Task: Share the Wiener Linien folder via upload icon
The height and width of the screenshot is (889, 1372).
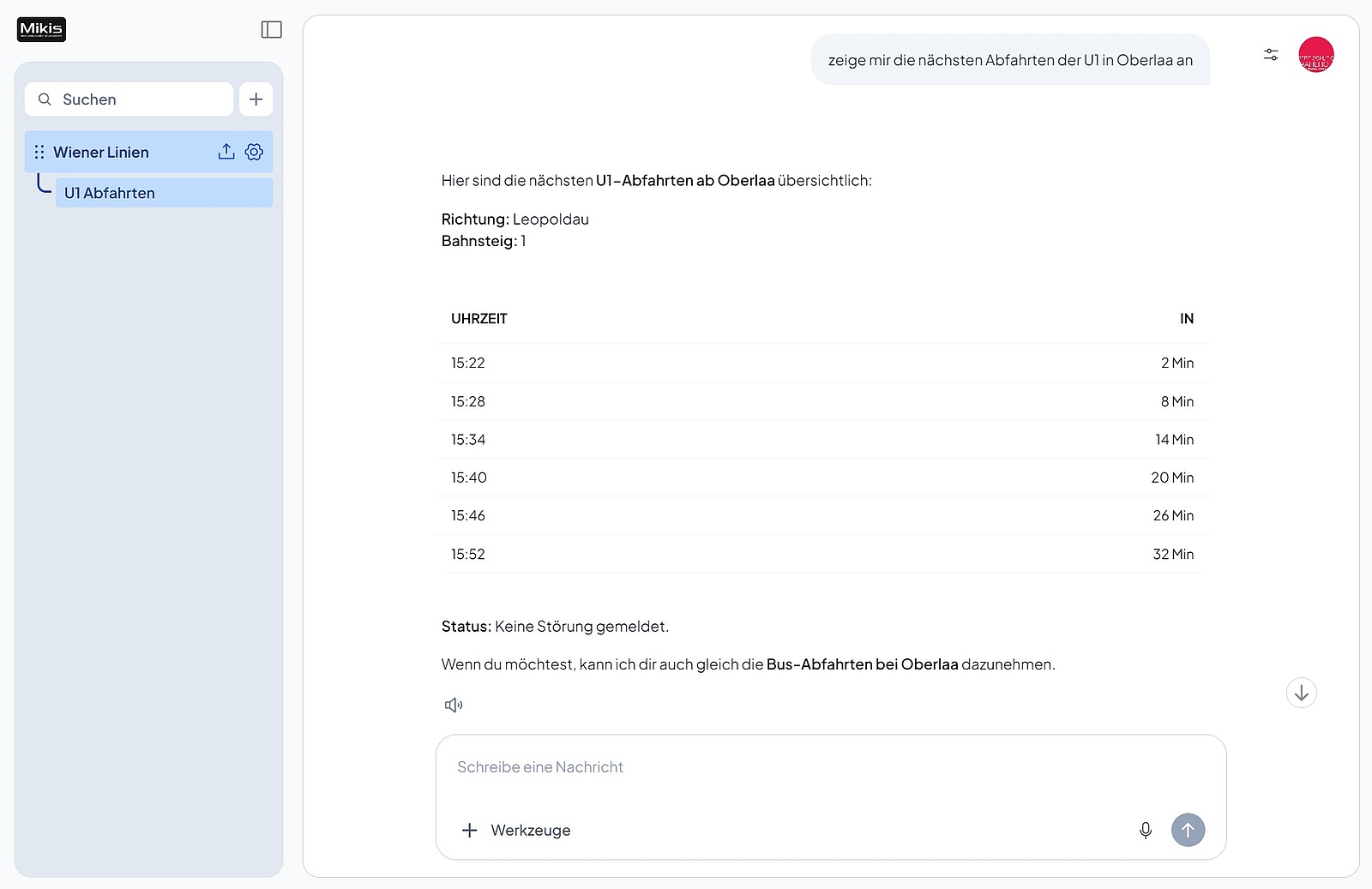Action: [226, 152]
